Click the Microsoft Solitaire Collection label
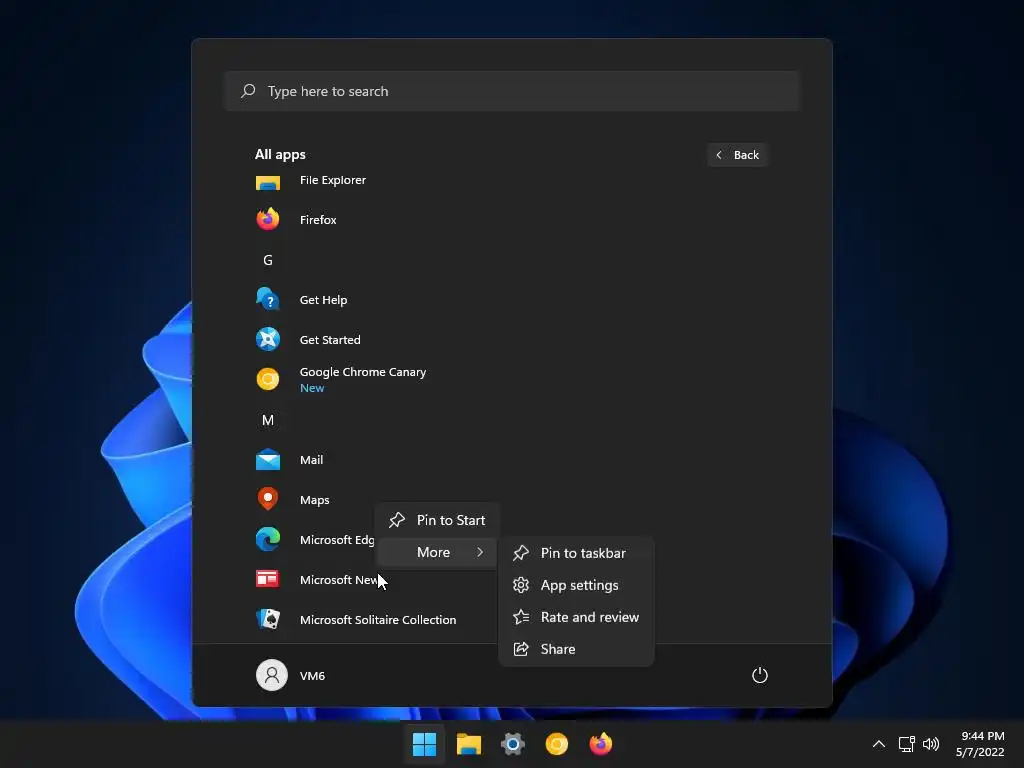The width and height of the screenshot is (1024, 768). [377, 620]
